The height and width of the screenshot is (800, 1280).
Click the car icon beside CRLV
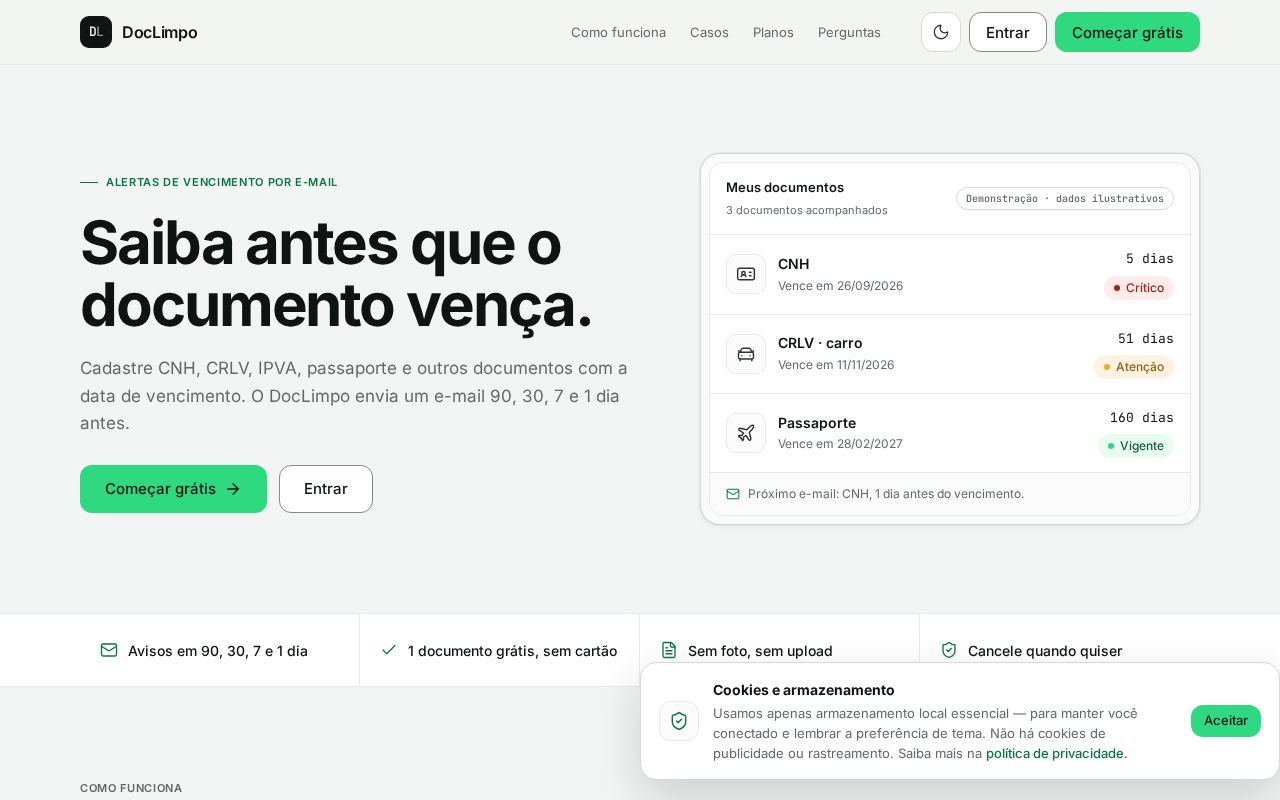[x=746, y=354]
